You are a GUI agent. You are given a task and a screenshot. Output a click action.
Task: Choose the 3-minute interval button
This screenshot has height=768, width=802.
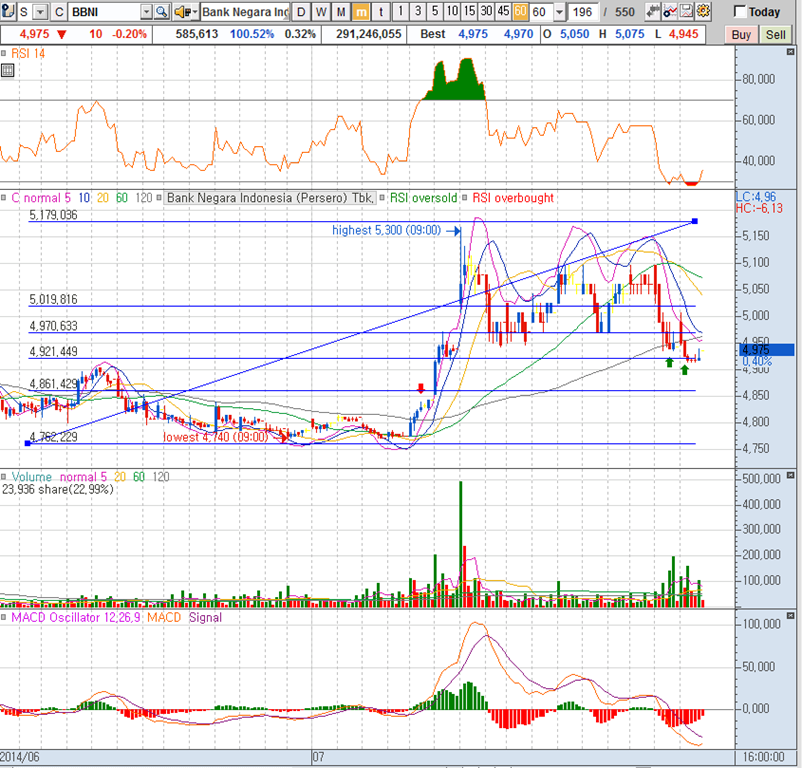418,11
